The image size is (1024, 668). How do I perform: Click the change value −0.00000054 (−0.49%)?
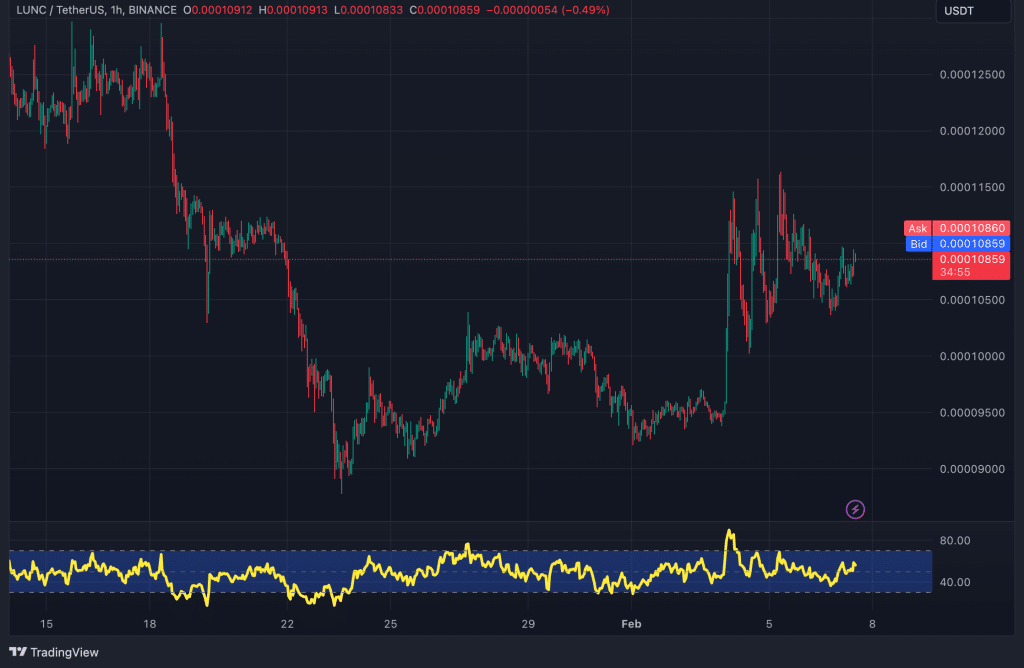[x=548, y=10]
